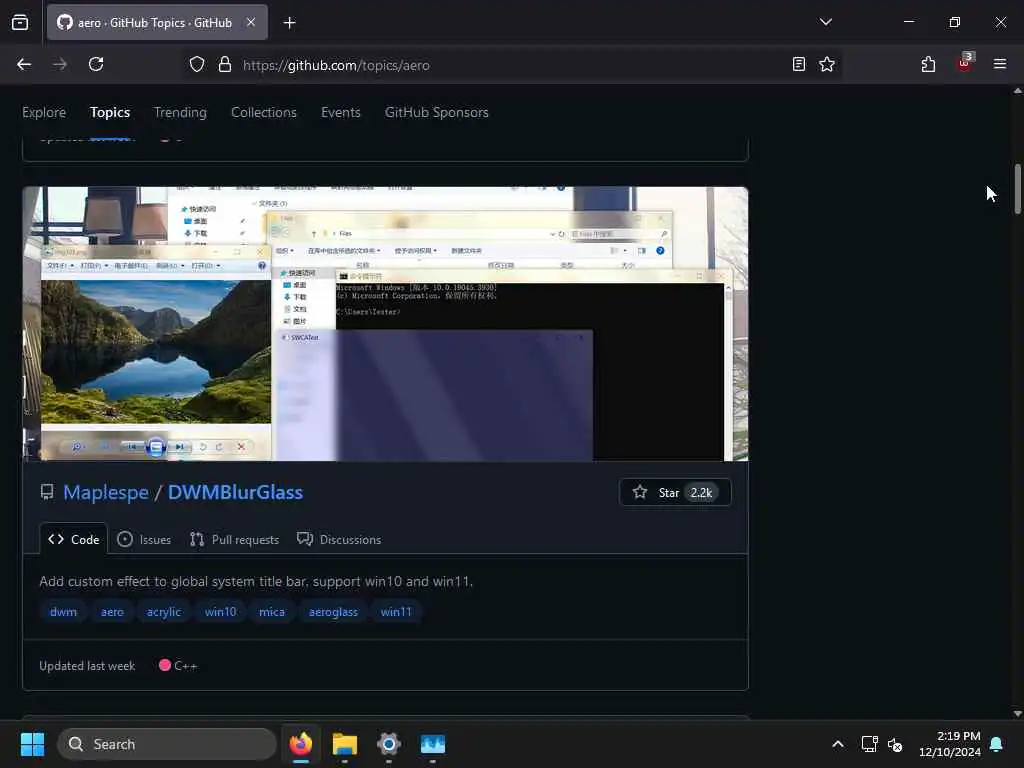Viewport: 1024px width, 768px height.
Task: Open Discussions for DWMBlurGlass
Action: 339,539
